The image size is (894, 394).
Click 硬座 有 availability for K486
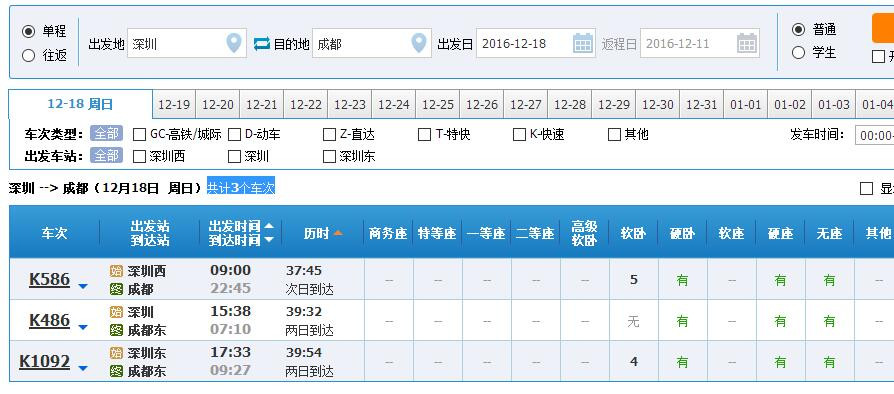point(781,321)
